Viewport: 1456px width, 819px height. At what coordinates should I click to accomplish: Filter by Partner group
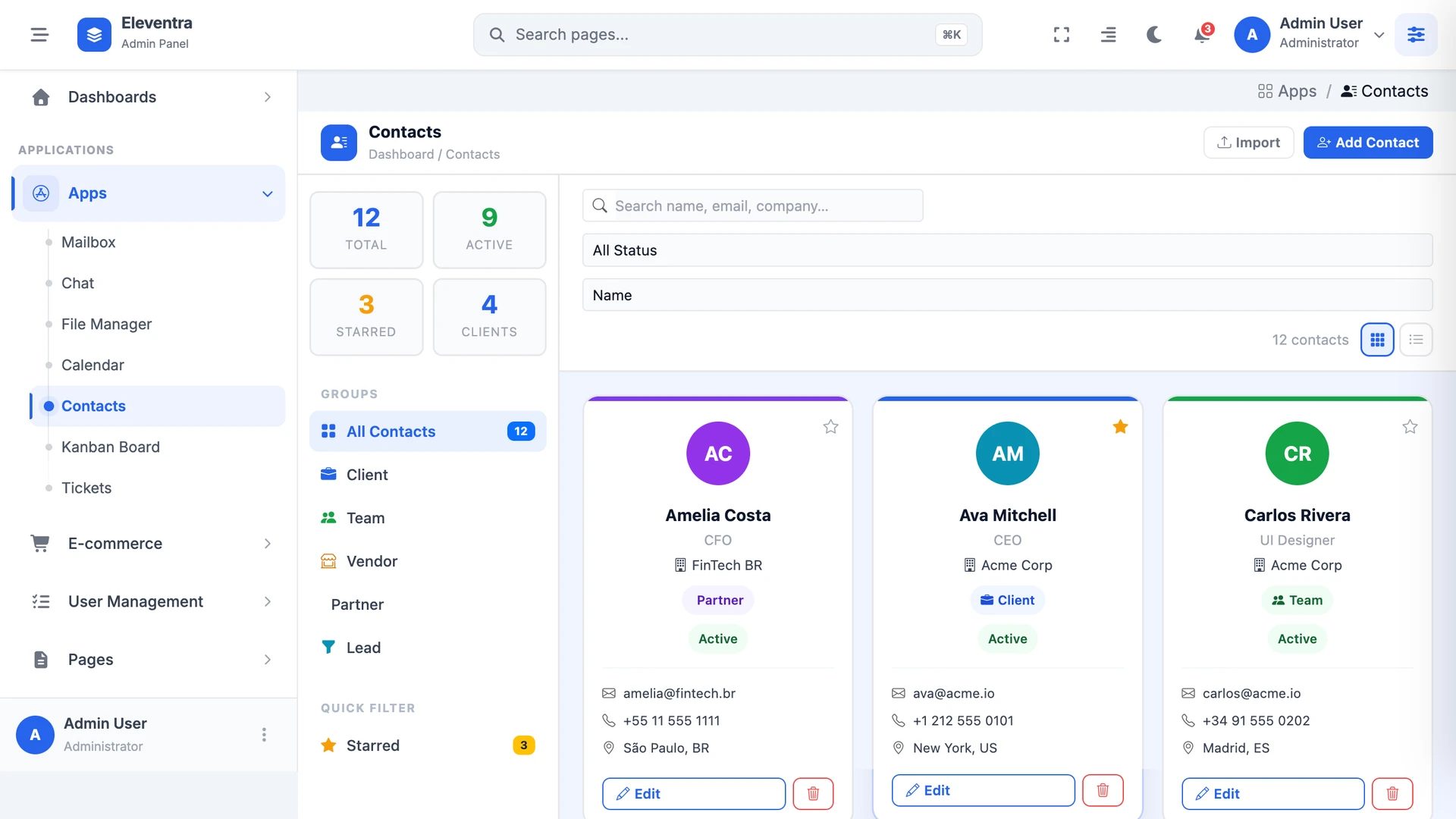point(428,604)
